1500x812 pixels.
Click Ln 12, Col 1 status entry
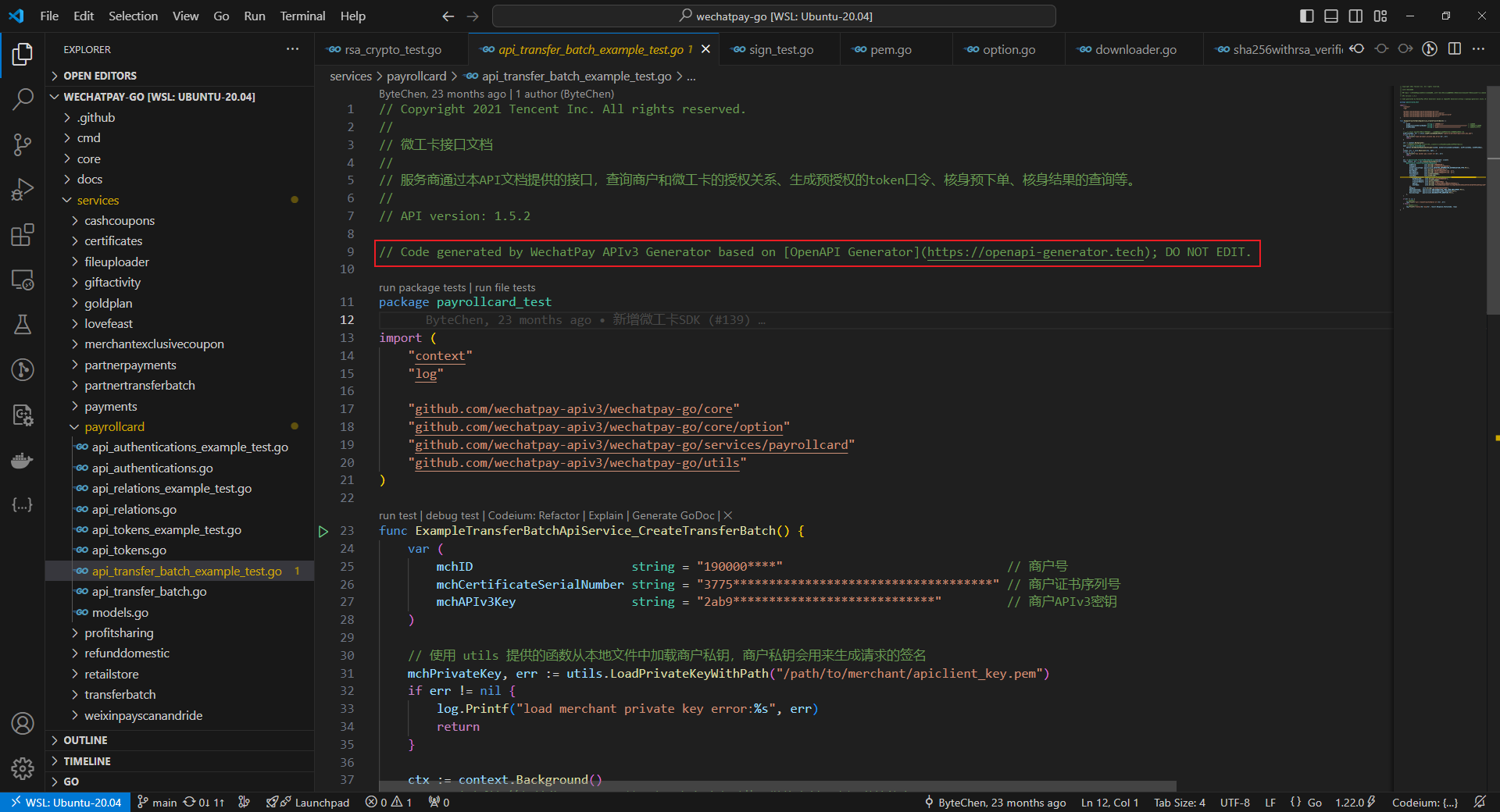(x=1109, y=802)
